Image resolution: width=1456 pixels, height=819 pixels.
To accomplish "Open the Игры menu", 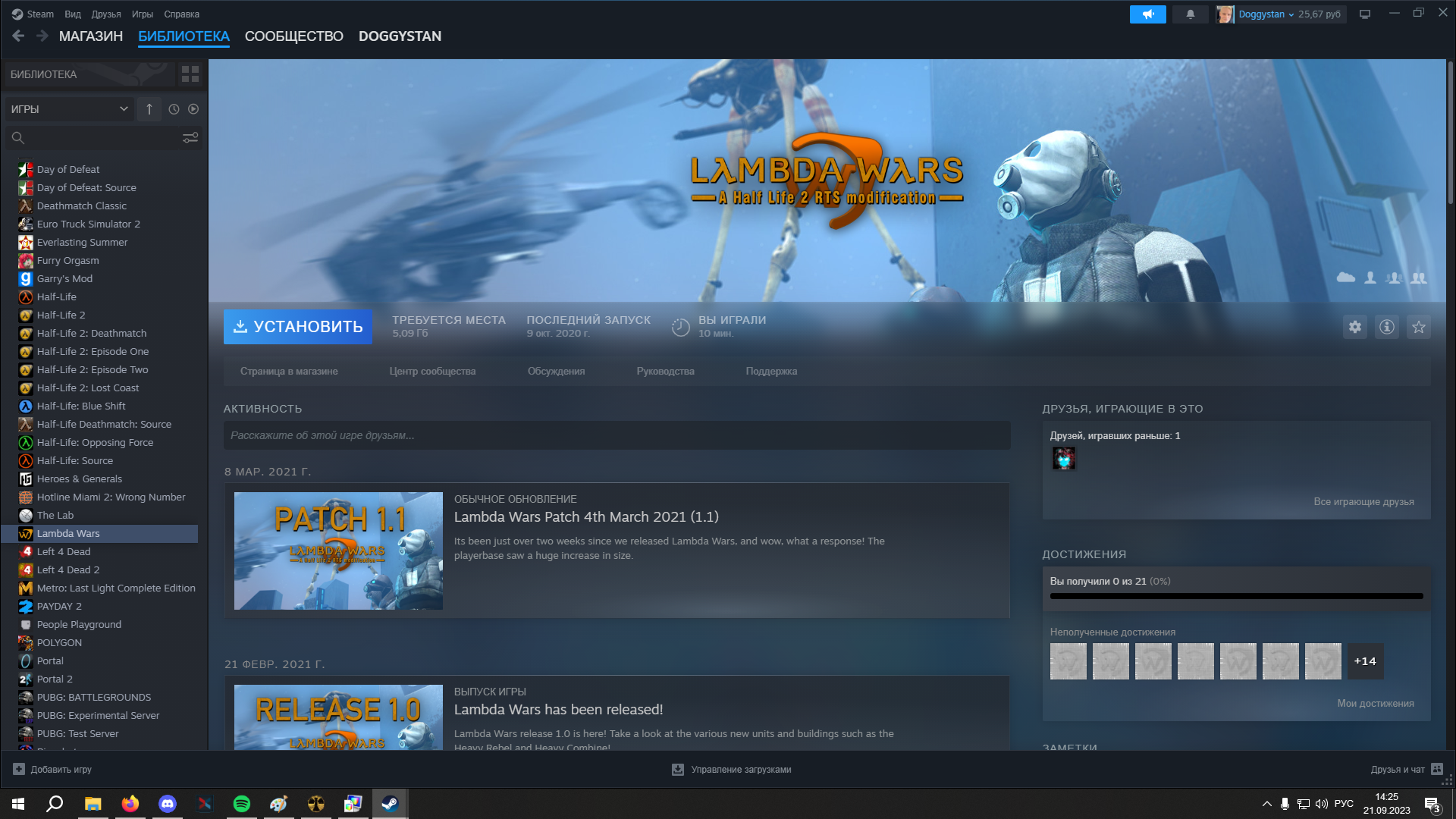I will coord(143,14).
